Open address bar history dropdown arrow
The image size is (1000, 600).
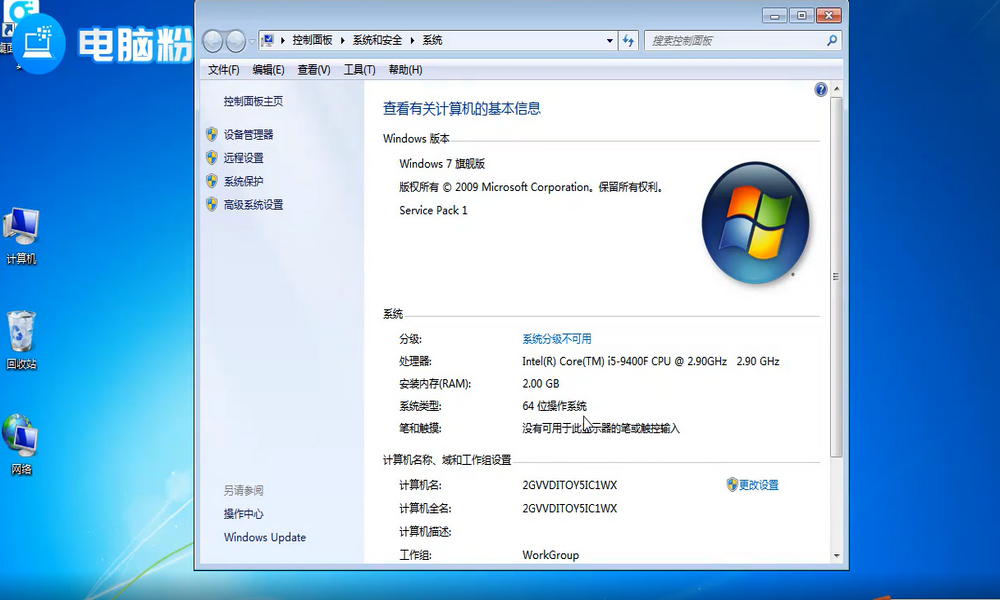(x=610, y=41)
